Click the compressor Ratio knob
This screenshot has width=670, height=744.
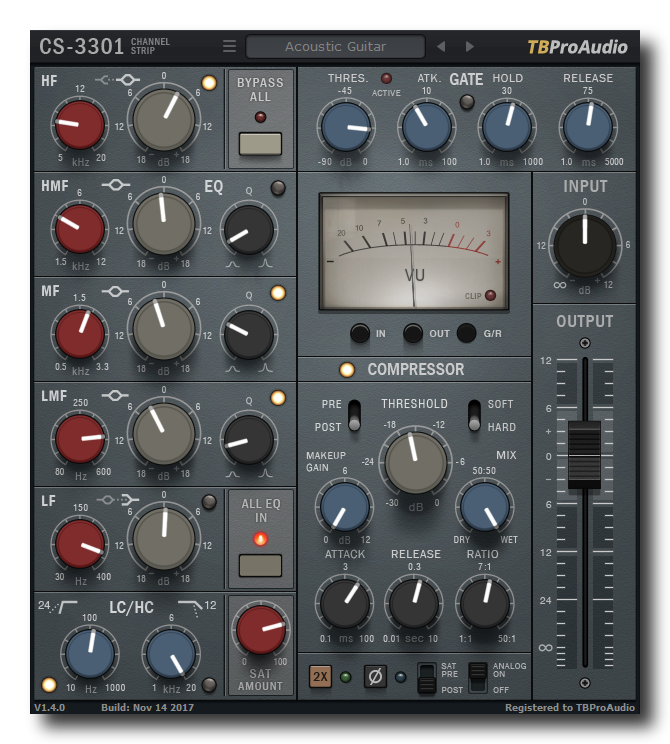point(485,604)
